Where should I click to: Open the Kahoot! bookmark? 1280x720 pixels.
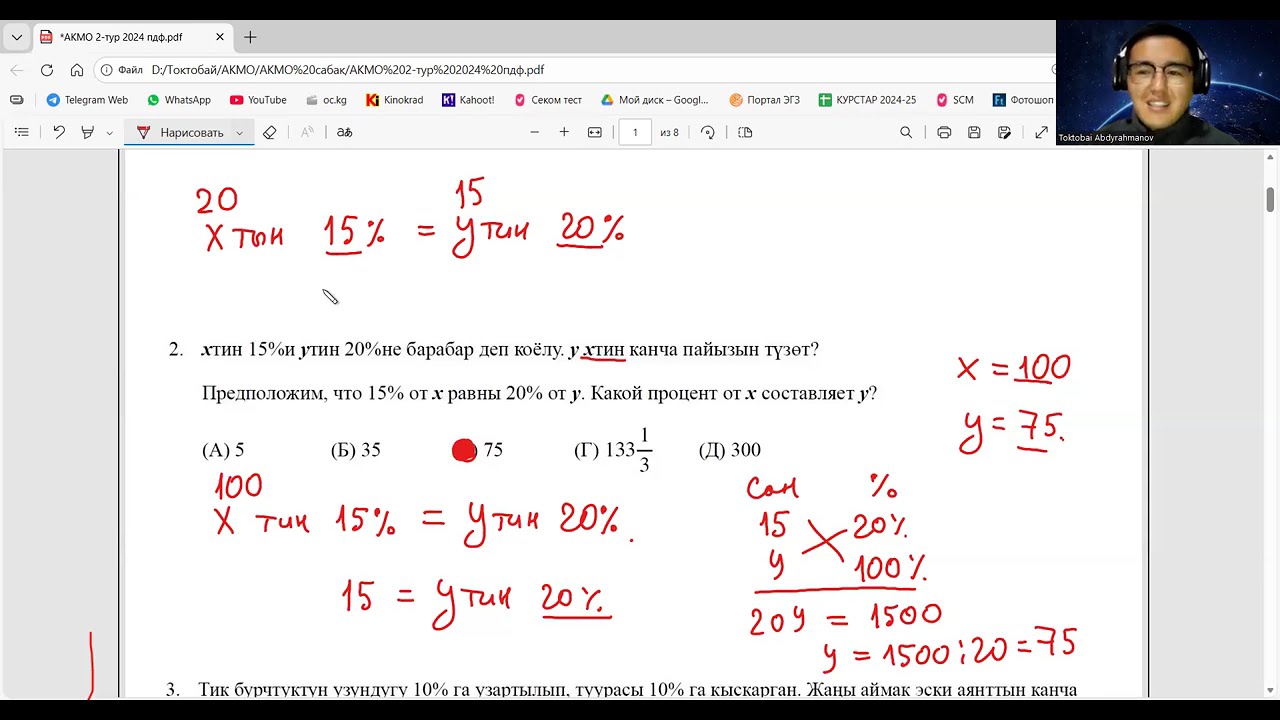[468, 100]
